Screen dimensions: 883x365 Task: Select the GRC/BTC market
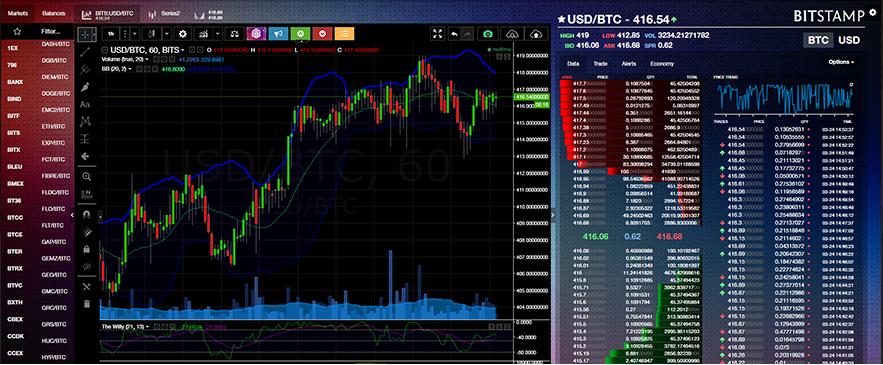55,308
